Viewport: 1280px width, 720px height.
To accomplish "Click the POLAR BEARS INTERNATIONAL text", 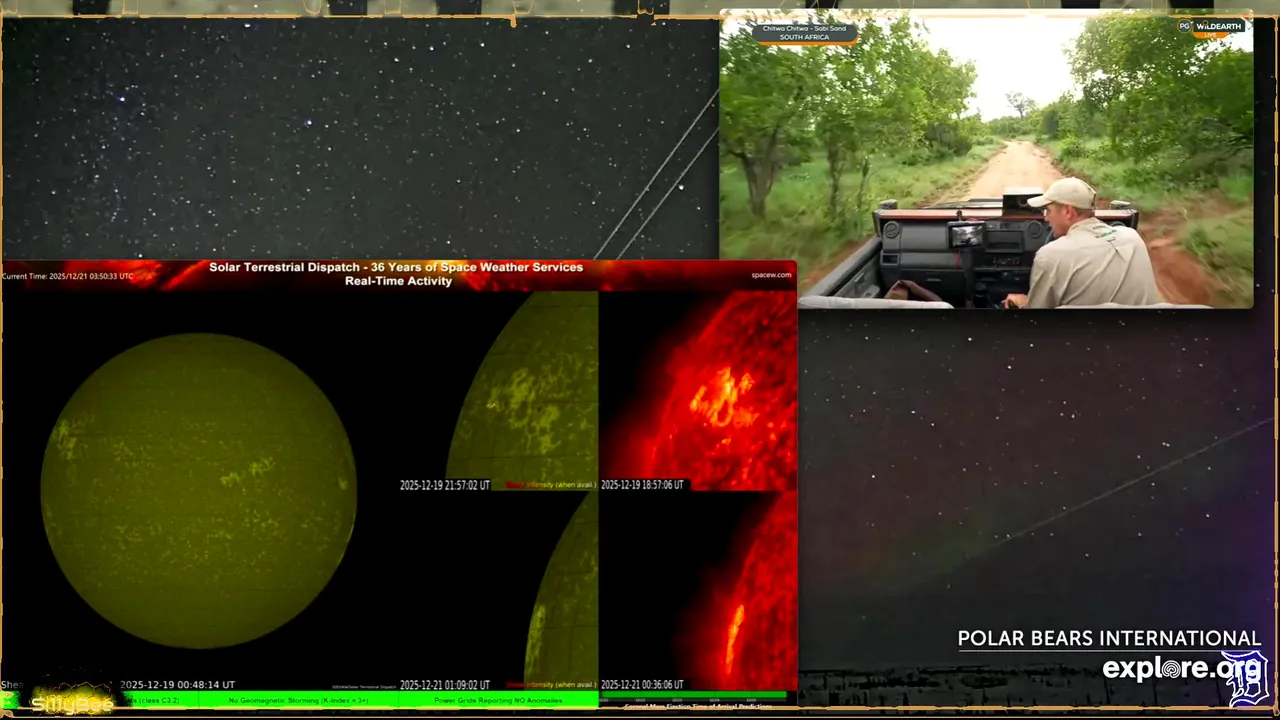I will [x=1109, y=639].
